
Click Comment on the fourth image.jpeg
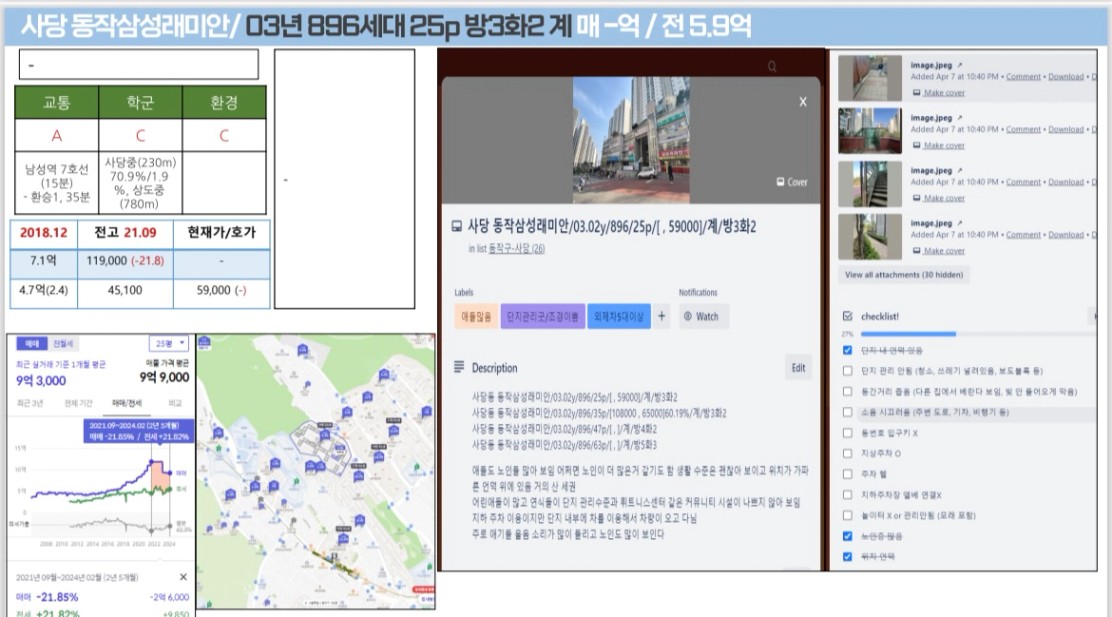tap(1023, 235)
